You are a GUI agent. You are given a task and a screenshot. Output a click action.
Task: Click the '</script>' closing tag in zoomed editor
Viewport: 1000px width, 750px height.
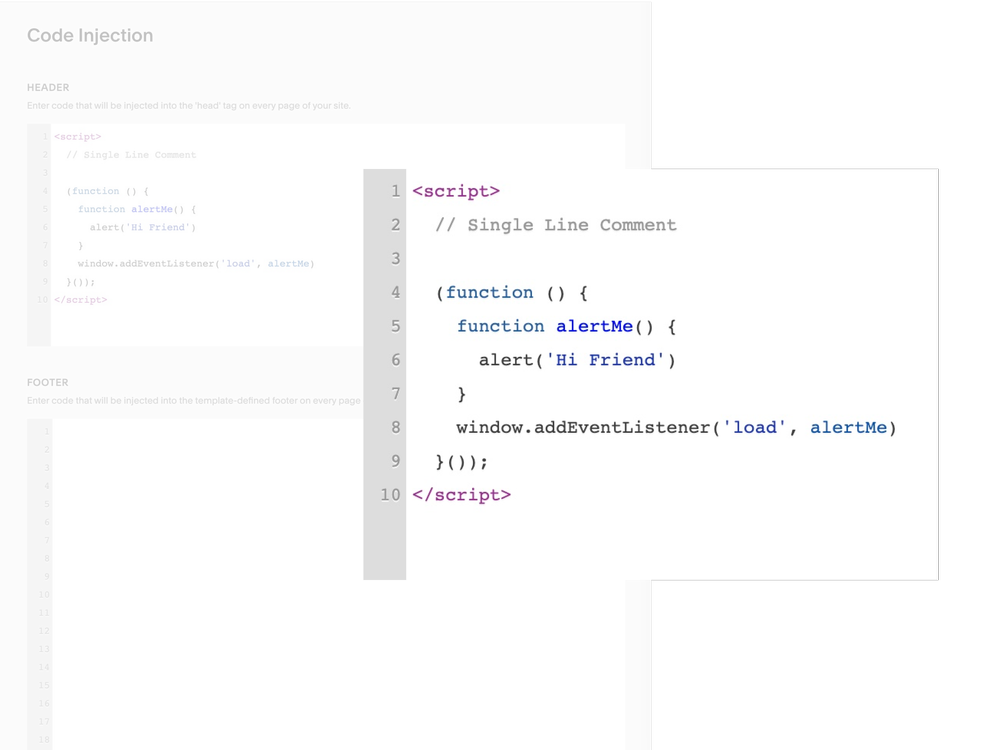(462, 496)
